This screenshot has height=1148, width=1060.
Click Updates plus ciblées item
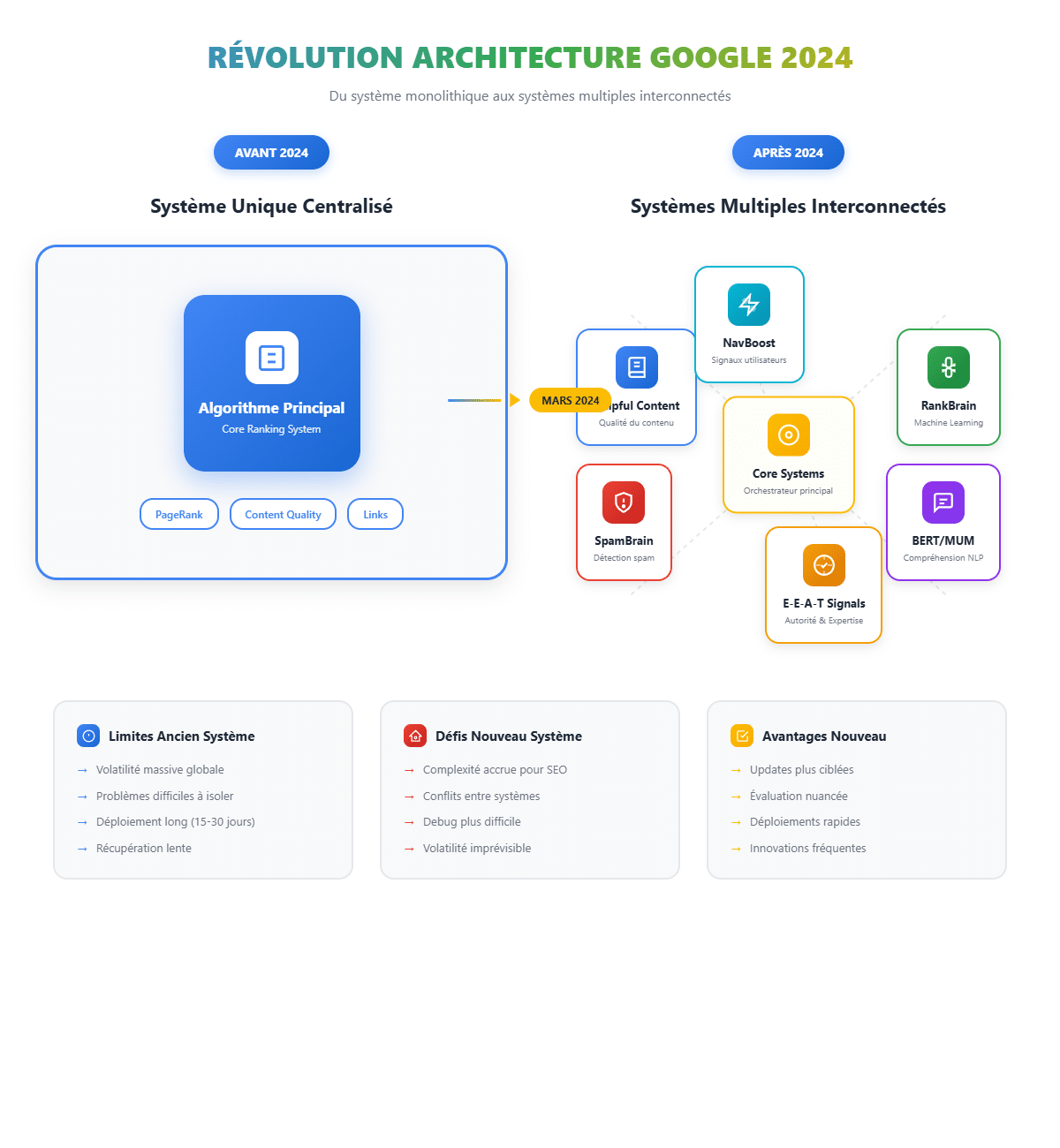(x=802, y=770)
